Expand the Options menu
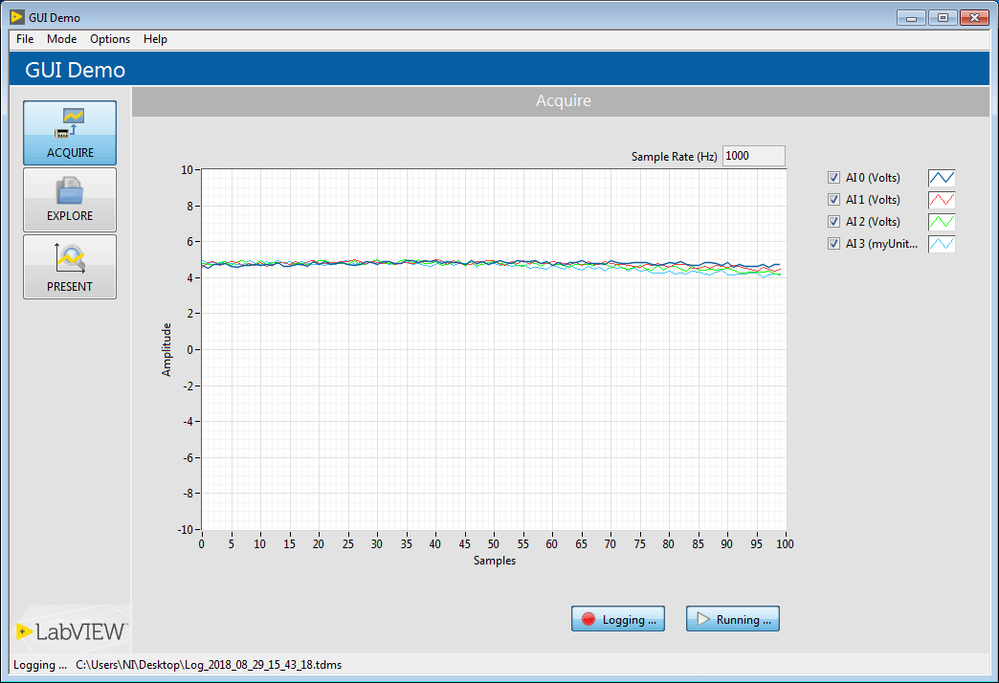Viewport: 999px width, 683px height. click(110, 39)
